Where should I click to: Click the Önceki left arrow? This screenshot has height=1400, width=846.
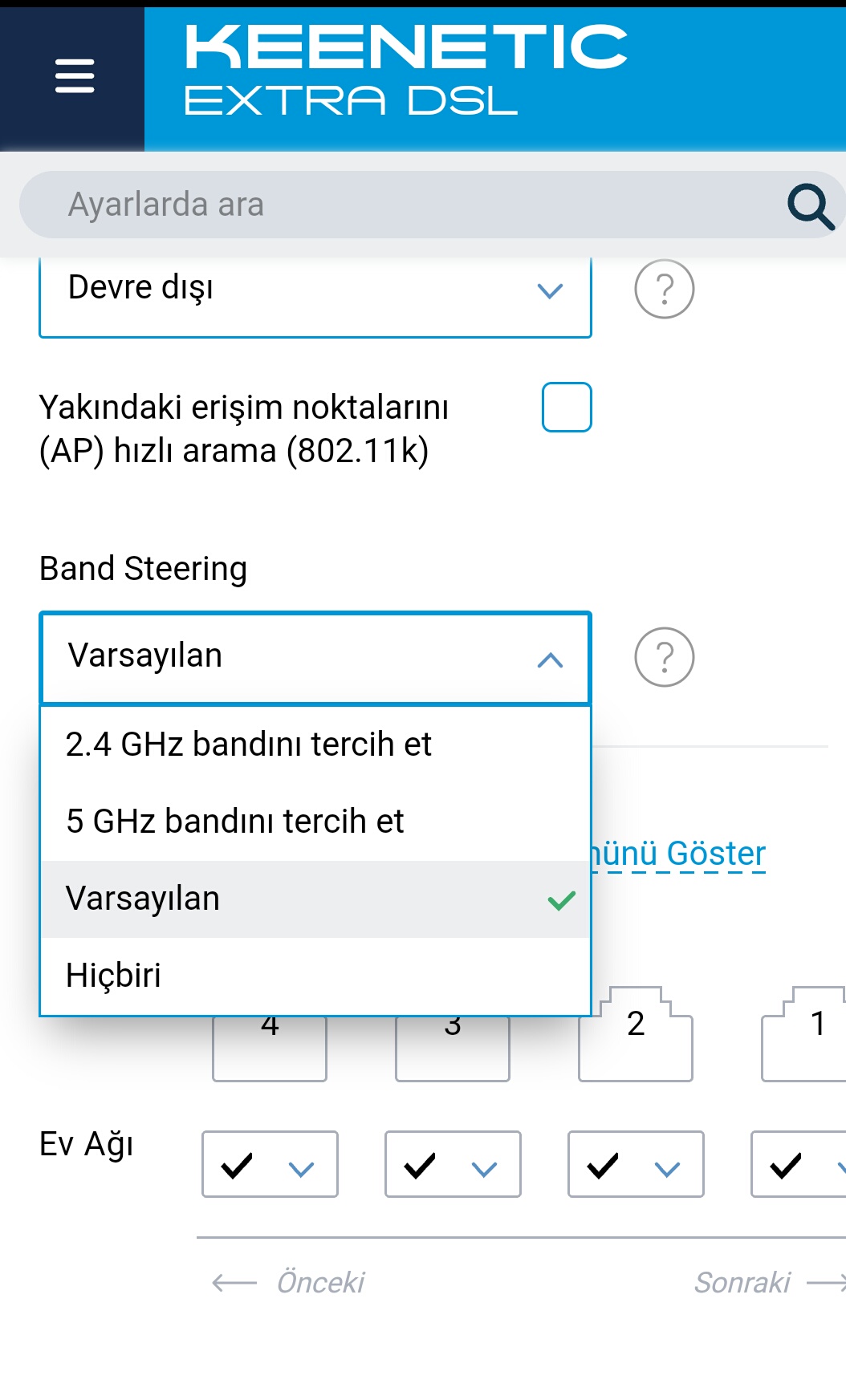click(234, 1283)
